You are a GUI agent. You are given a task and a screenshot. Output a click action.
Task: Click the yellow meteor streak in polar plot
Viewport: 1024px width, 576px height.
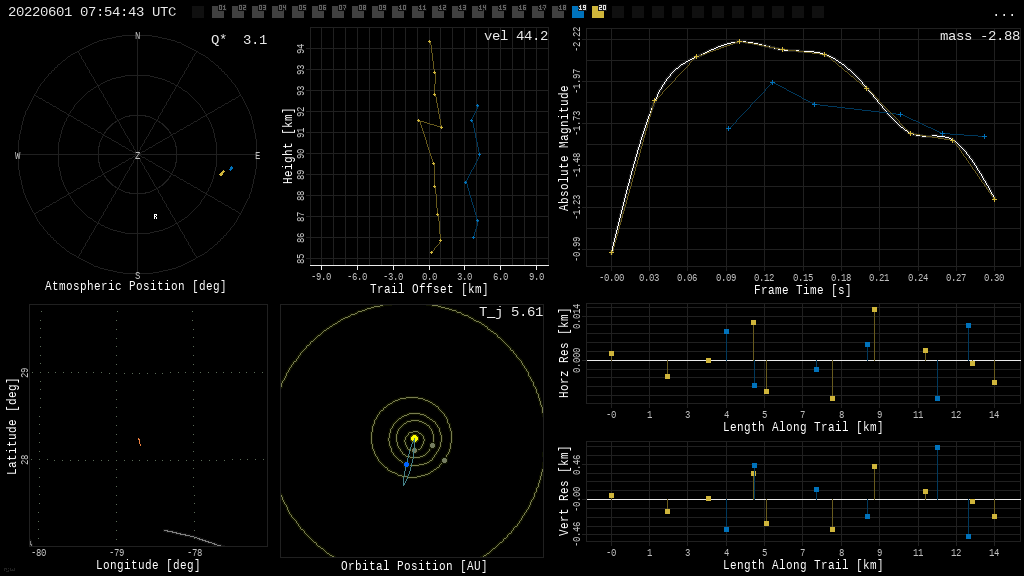coord(222,173)
